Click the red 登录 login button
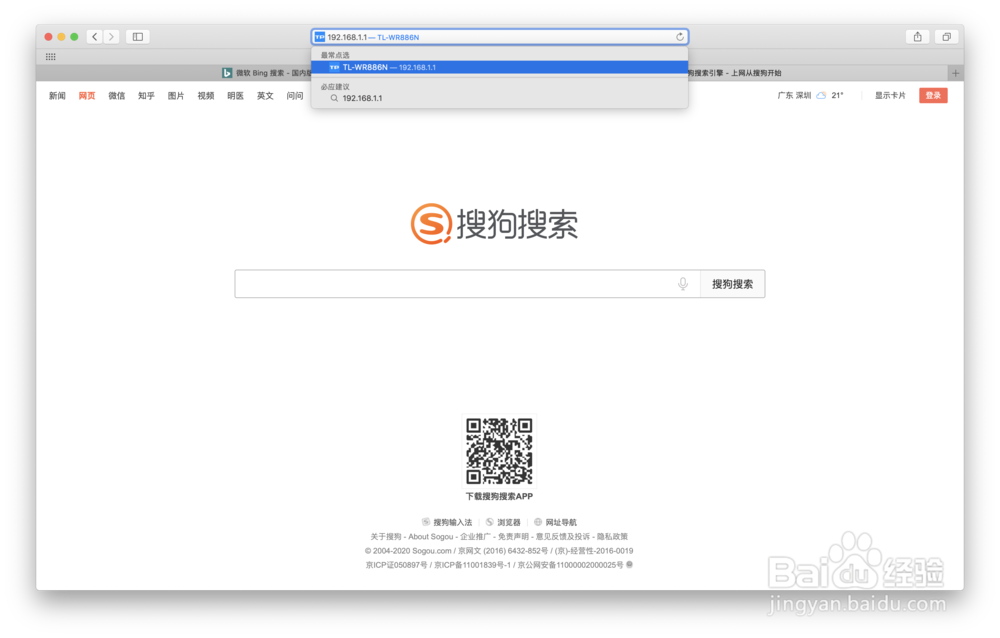Screen dimensions: 1000x638 933,96
